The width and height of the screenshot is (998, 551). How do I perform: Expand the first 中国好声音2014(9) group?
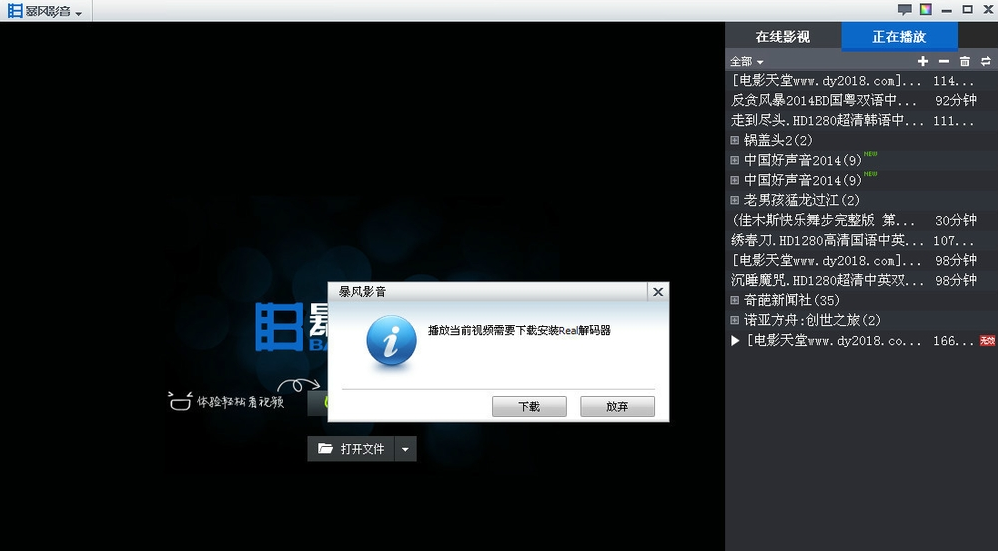(734, 160)
